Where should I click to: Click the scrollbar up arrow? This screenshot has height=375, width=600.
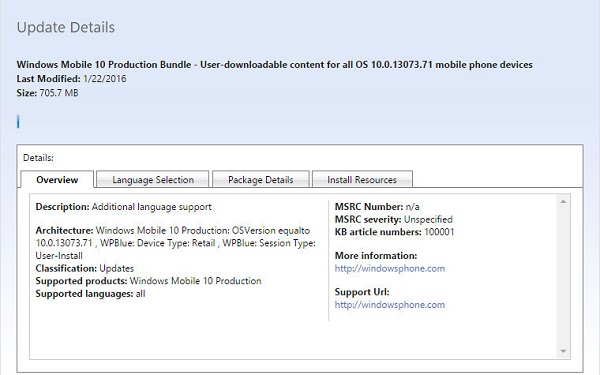pyautogui.click(x=563, y=202)
